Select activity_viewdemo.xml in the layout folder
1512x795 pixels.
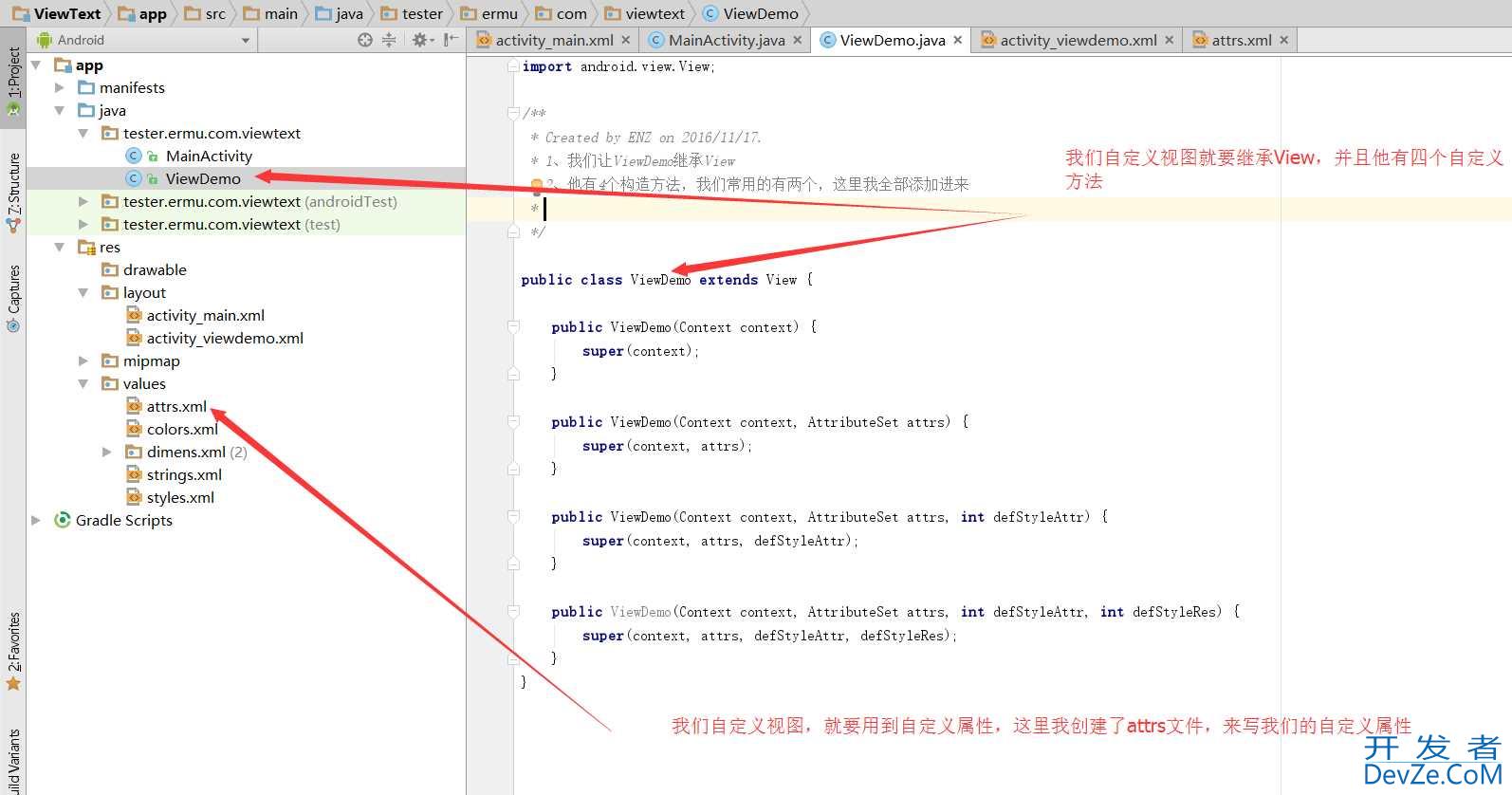[x=225, y=338]
